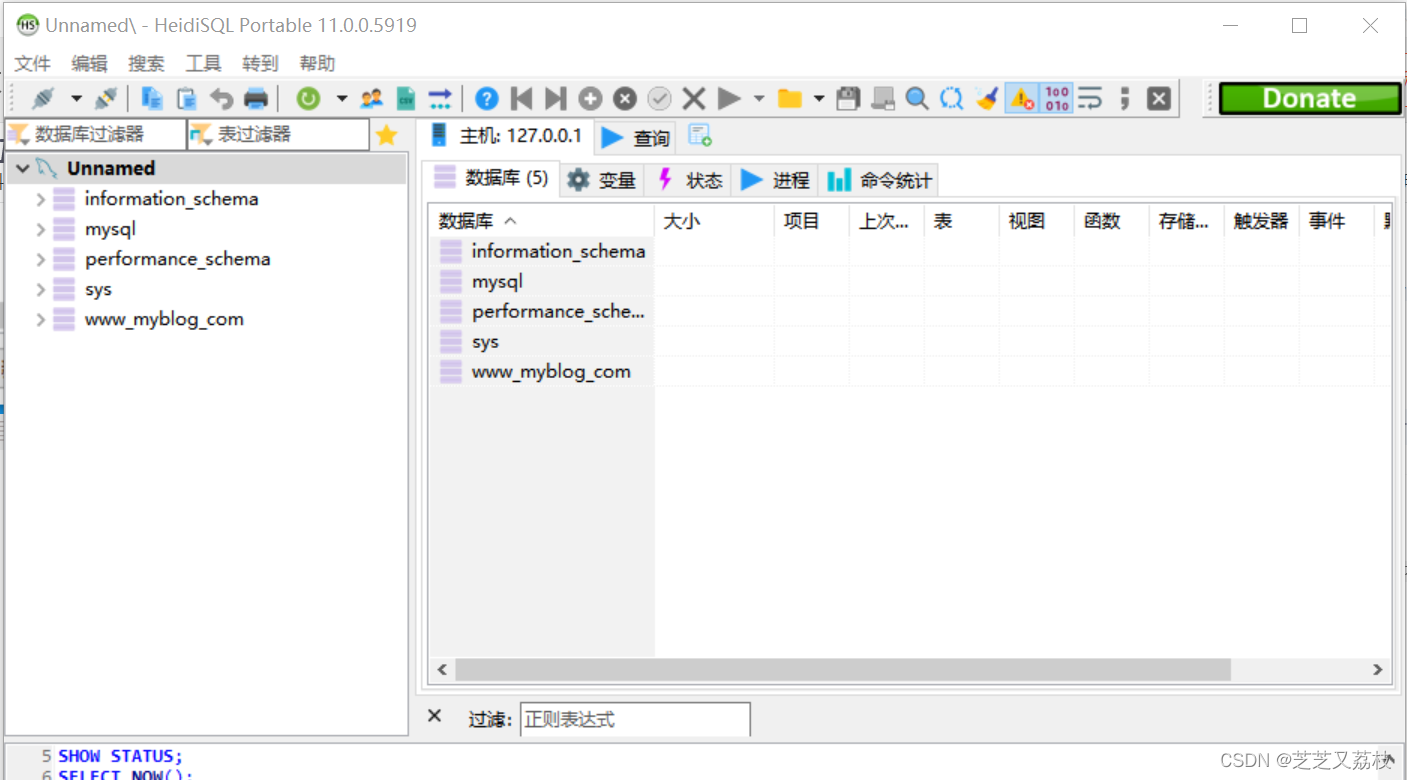Expand the mysql tree node
1407x780 pixels.
pos(41,229)
